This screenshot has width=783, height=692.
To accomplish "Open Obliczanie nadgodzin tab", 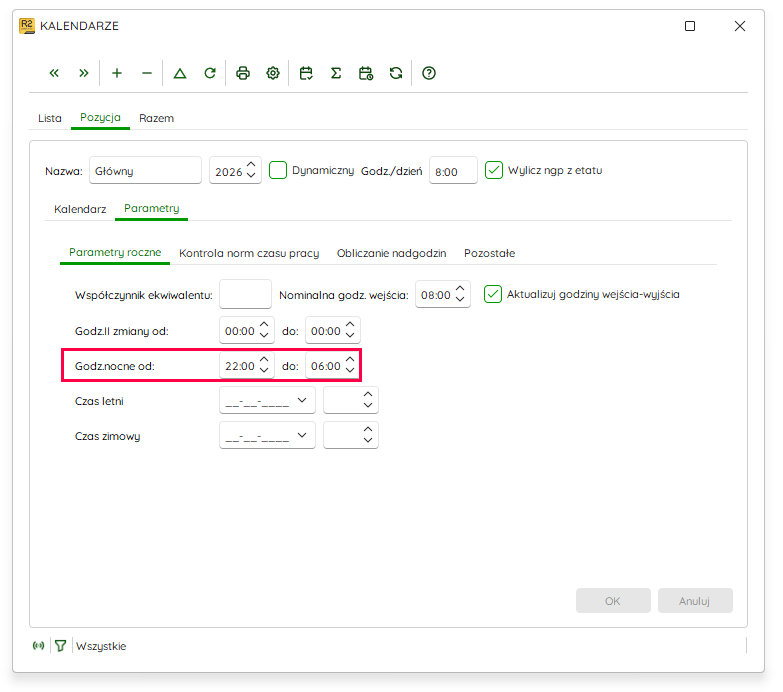I will click(392, 253).
